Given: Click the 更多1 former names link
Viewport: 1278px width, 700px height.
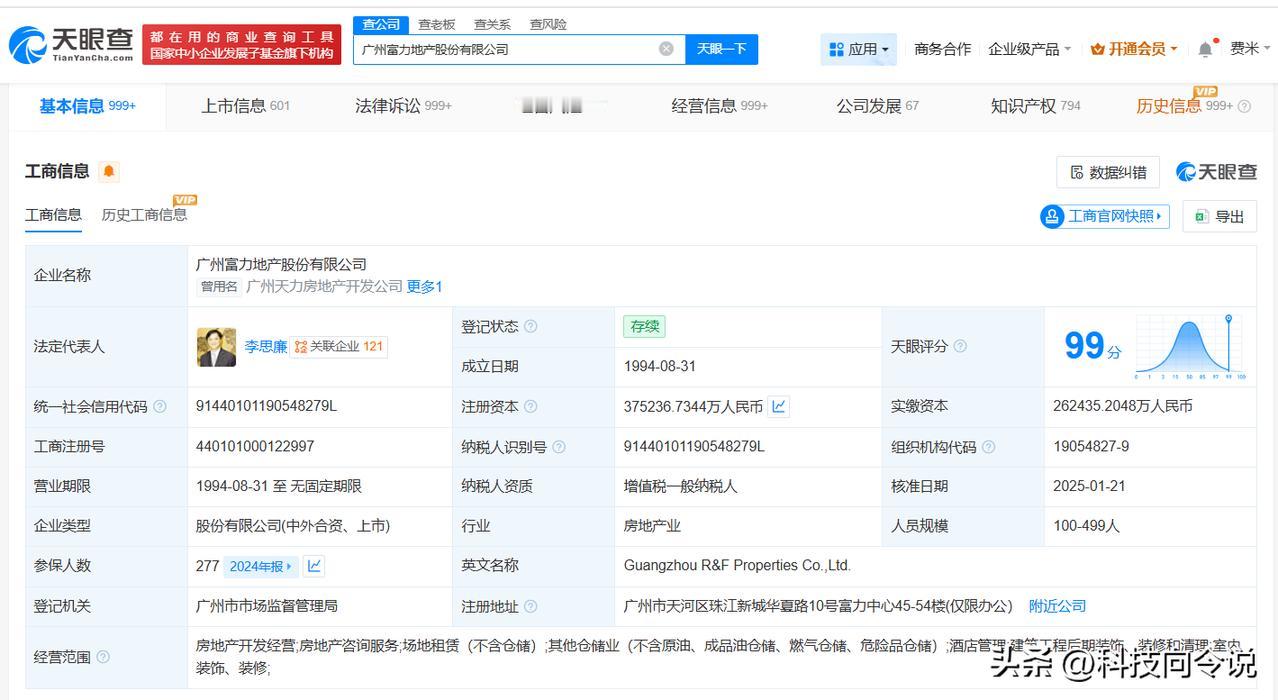Looking at the screenshot, I should [424, 287].
